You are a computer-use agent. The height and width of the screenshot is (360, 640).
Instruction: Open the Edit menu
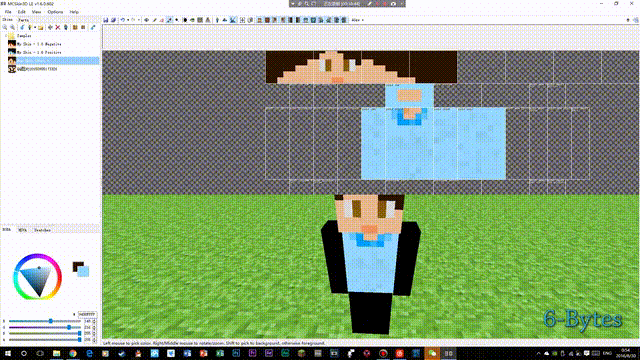tap(21, 12)
